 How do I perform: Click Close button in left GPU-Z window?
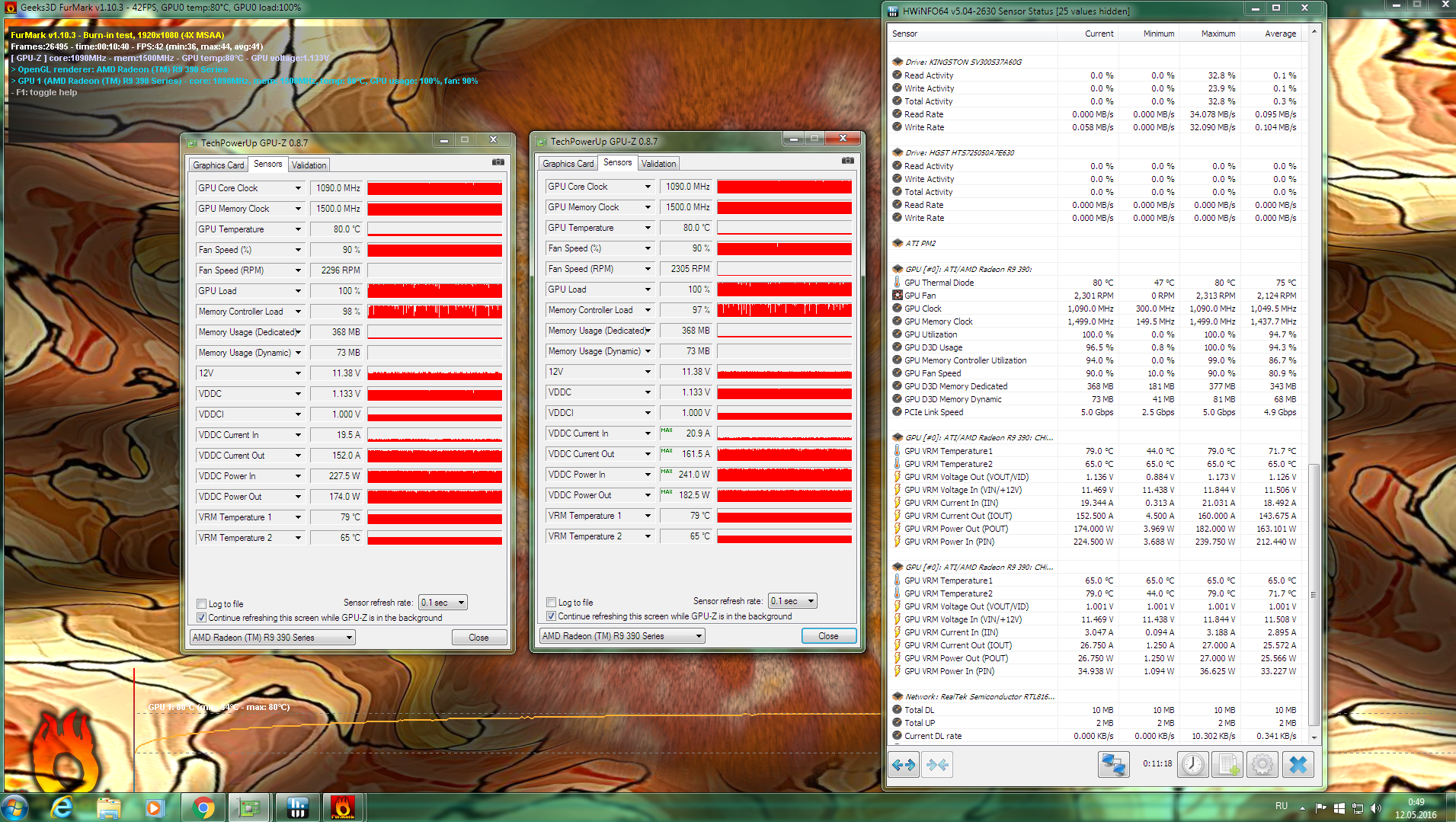coord(479,638)
